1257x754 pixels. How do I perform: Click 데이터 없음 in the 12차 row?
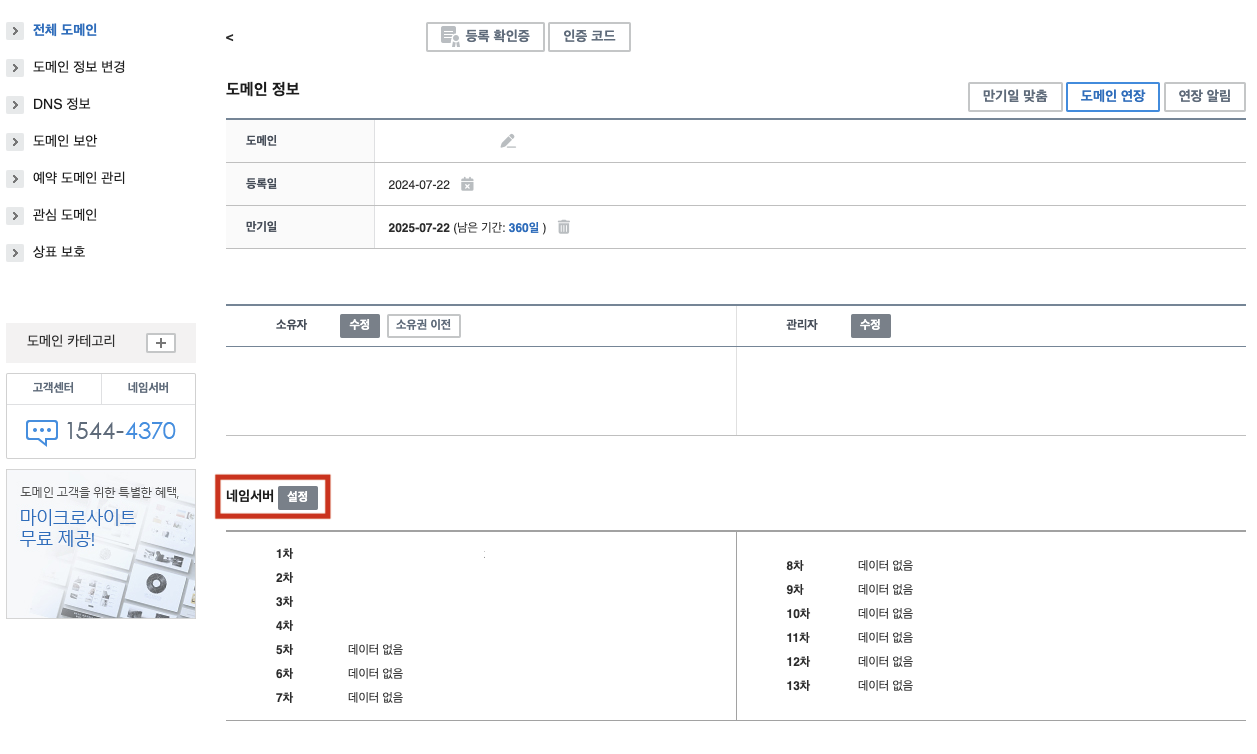tap(885, 662)
